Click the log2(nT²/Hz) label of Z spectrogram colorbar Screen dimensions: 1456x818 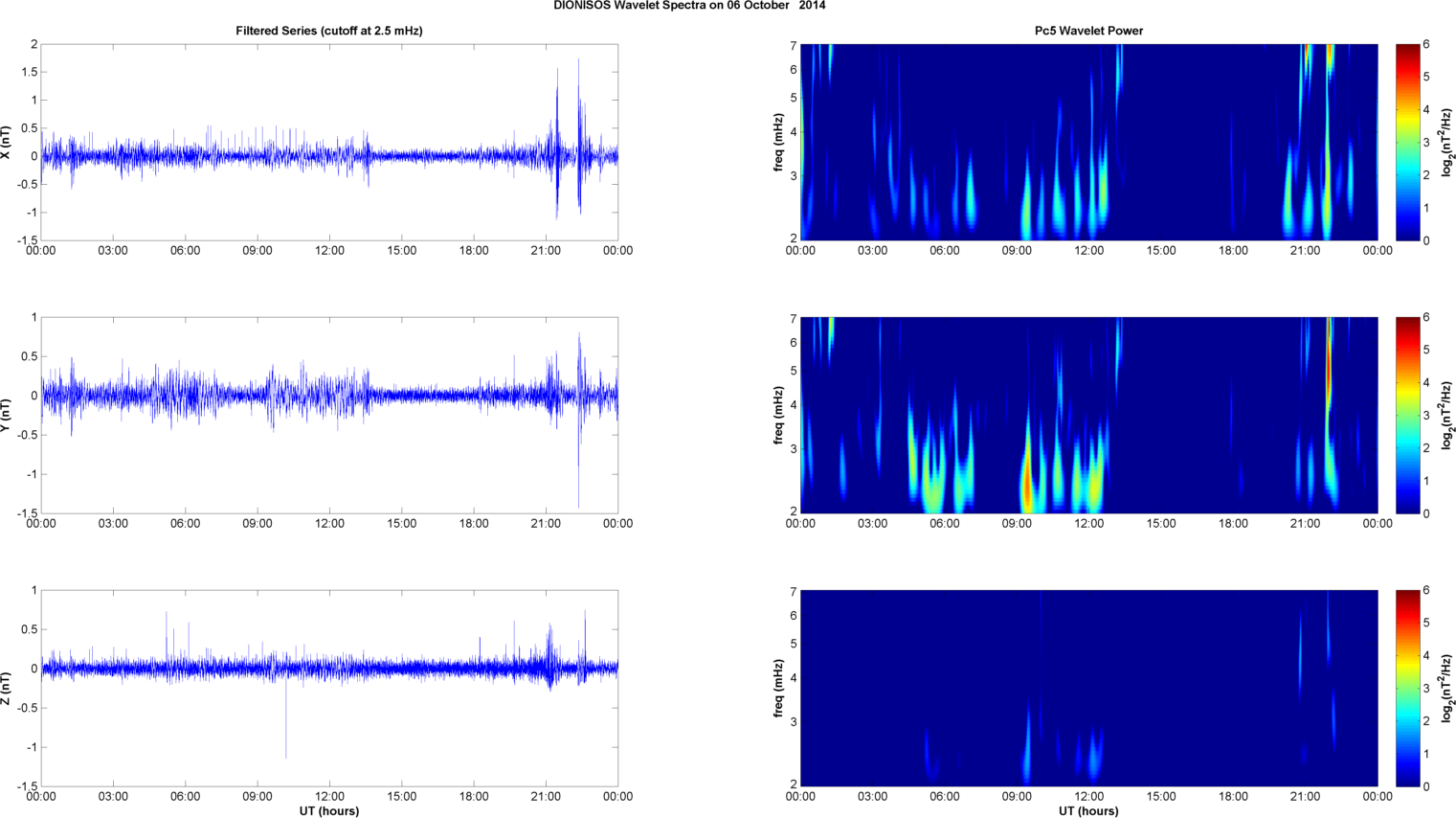pyautogui.click(x=1447, y=689)
